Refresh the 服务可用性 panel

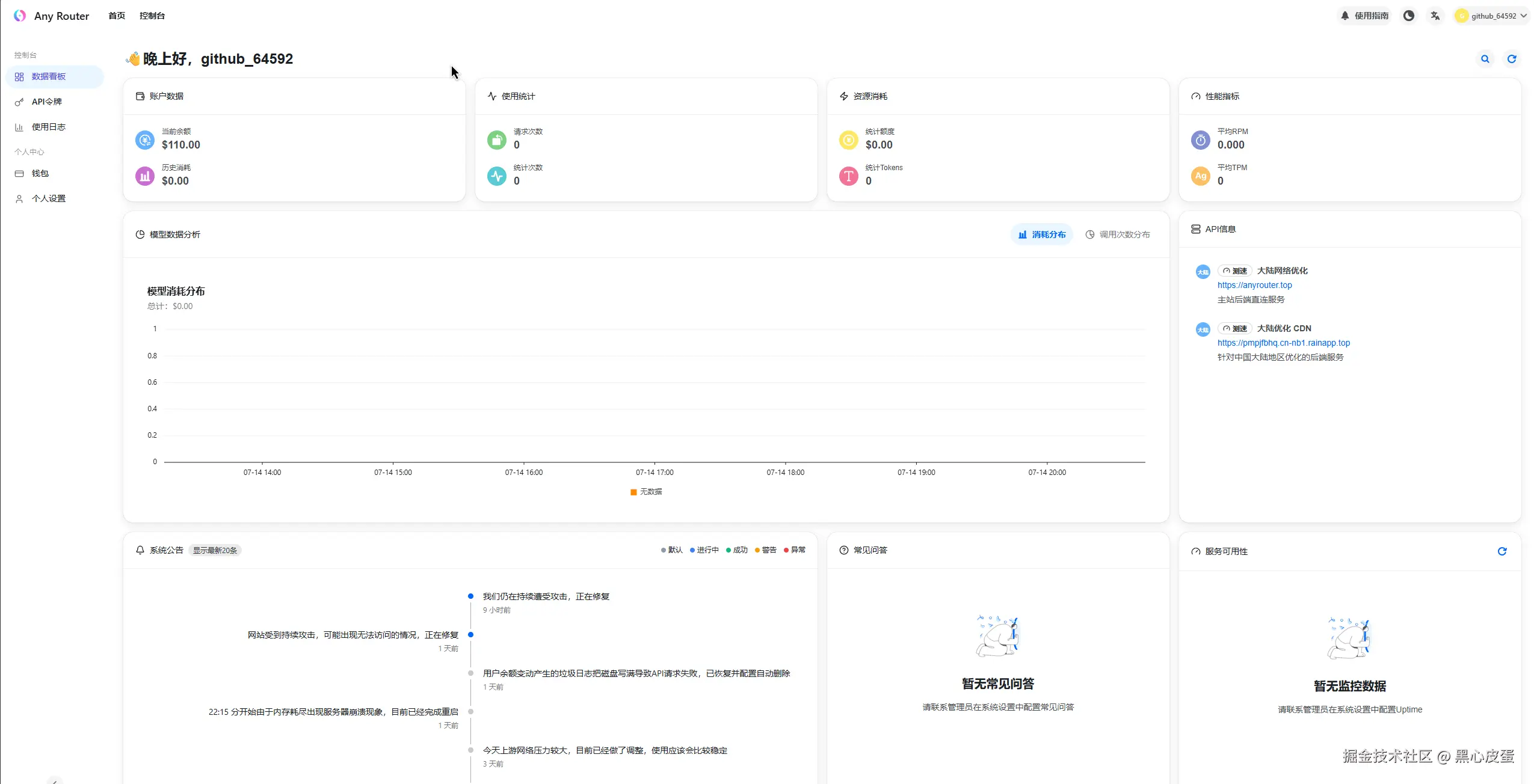tap(1502, 551)
